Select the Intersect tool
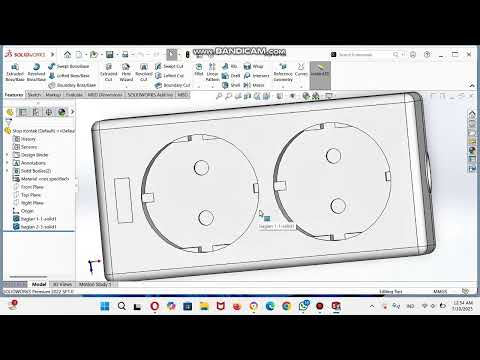The height and width of the screenshot is (360, 480). pyautogui.click(x=256, y=76)
